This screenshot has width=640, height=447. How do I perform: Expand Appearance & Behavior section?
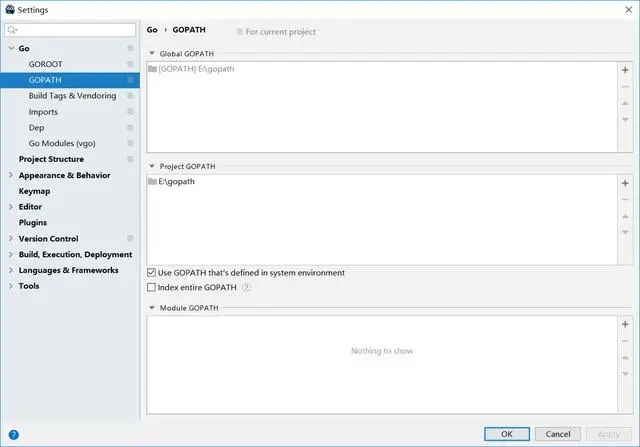point(10,175)
